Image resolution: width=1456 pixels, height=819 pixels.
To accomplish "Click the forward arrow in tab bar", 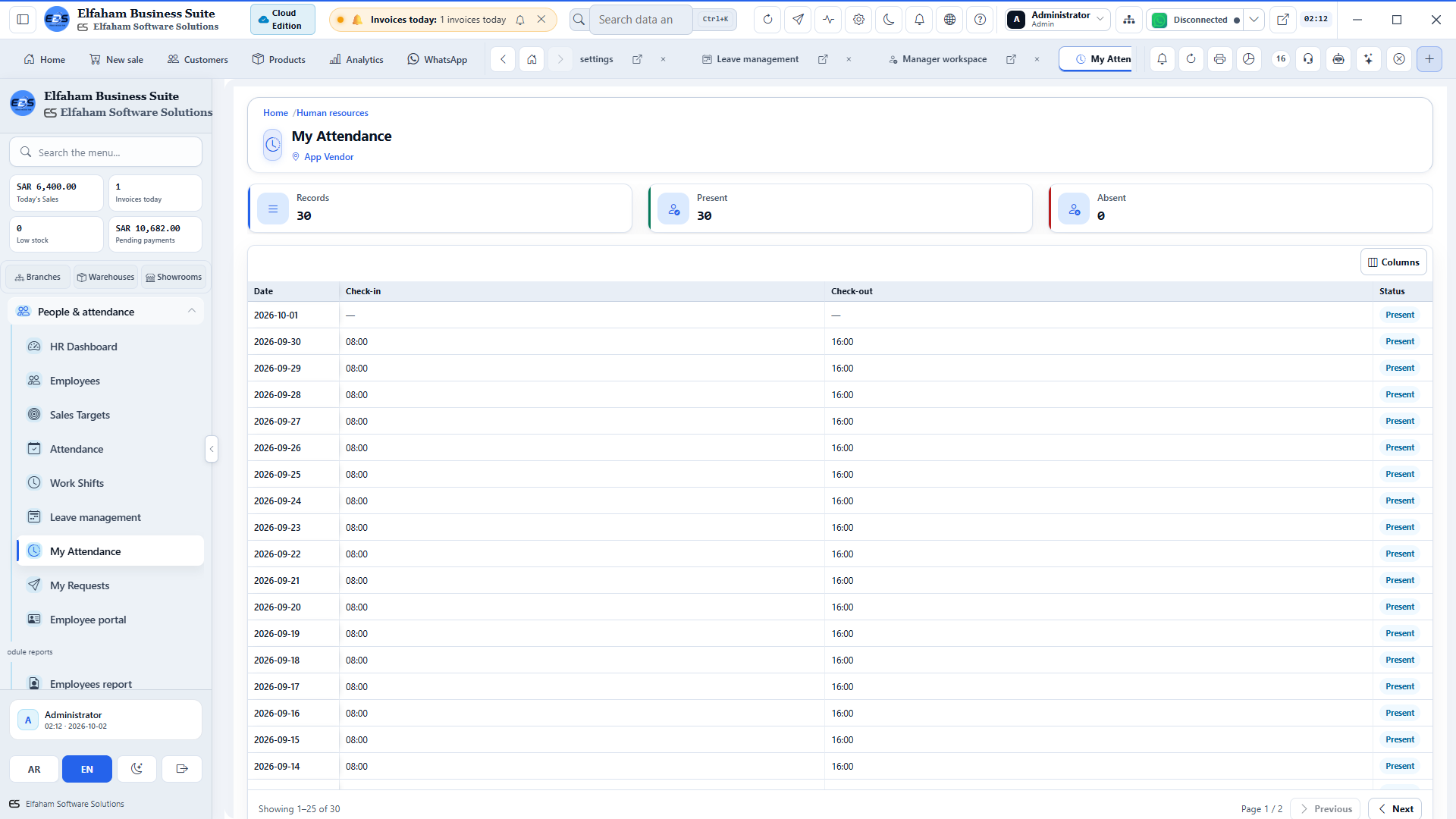I will [560, 59].
